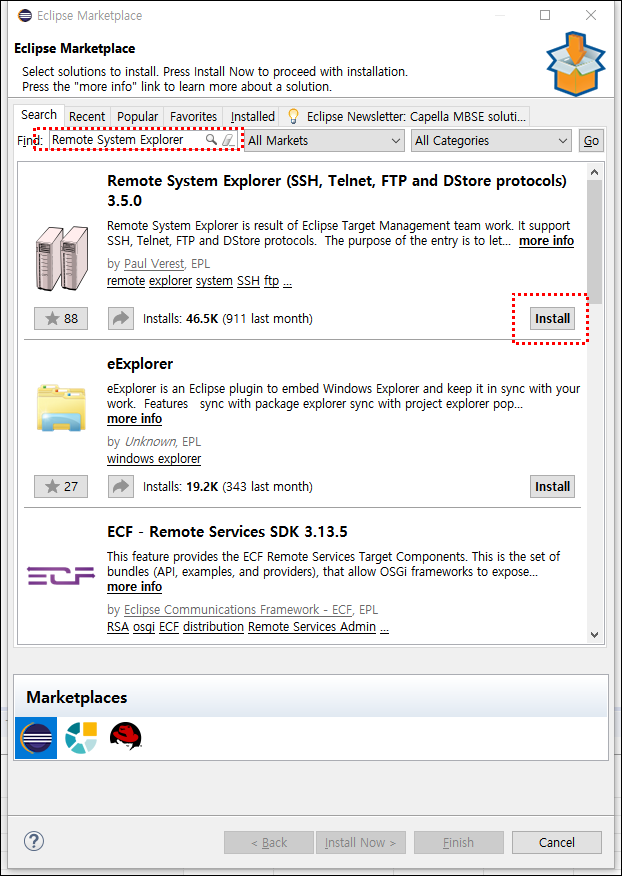Open the help question mark icon
The width and height of the screenshot is (622, 876).
click(x=34, y=841)
